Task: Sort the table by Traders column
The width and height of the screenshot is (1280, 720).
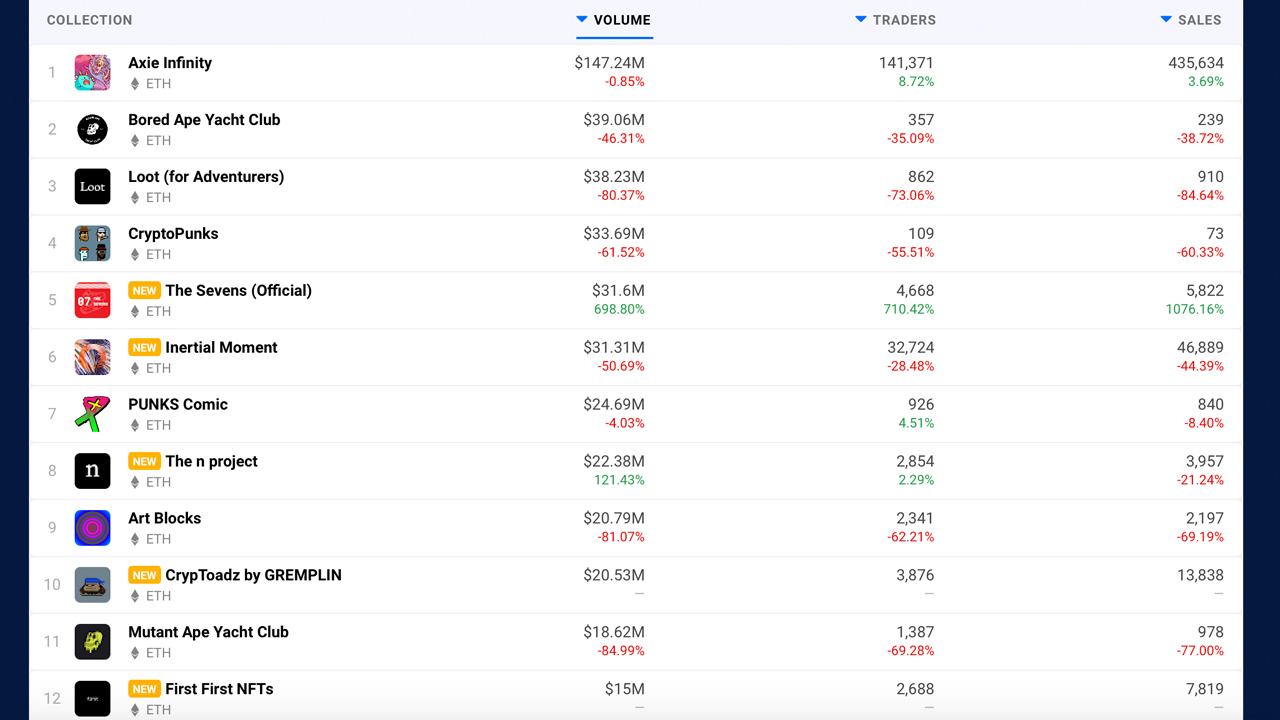Action: point(896,20)
